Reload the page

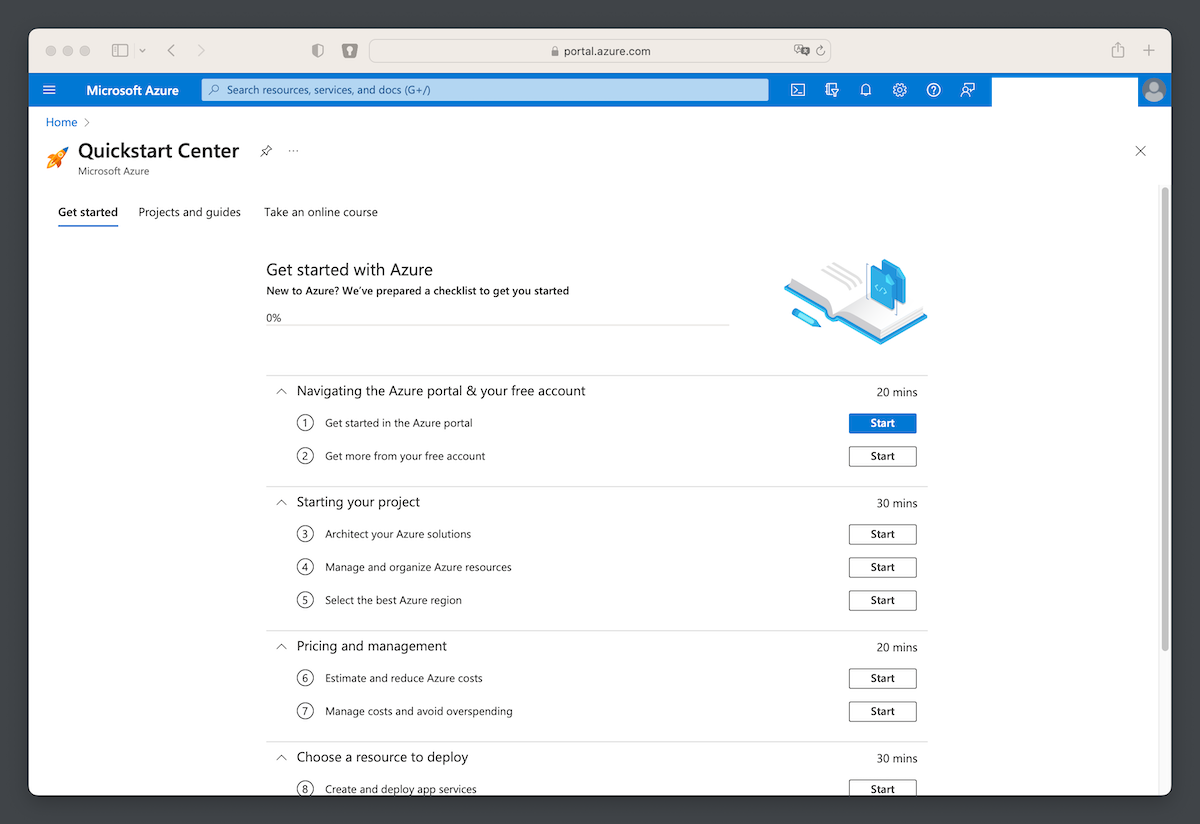coord(821,50)
